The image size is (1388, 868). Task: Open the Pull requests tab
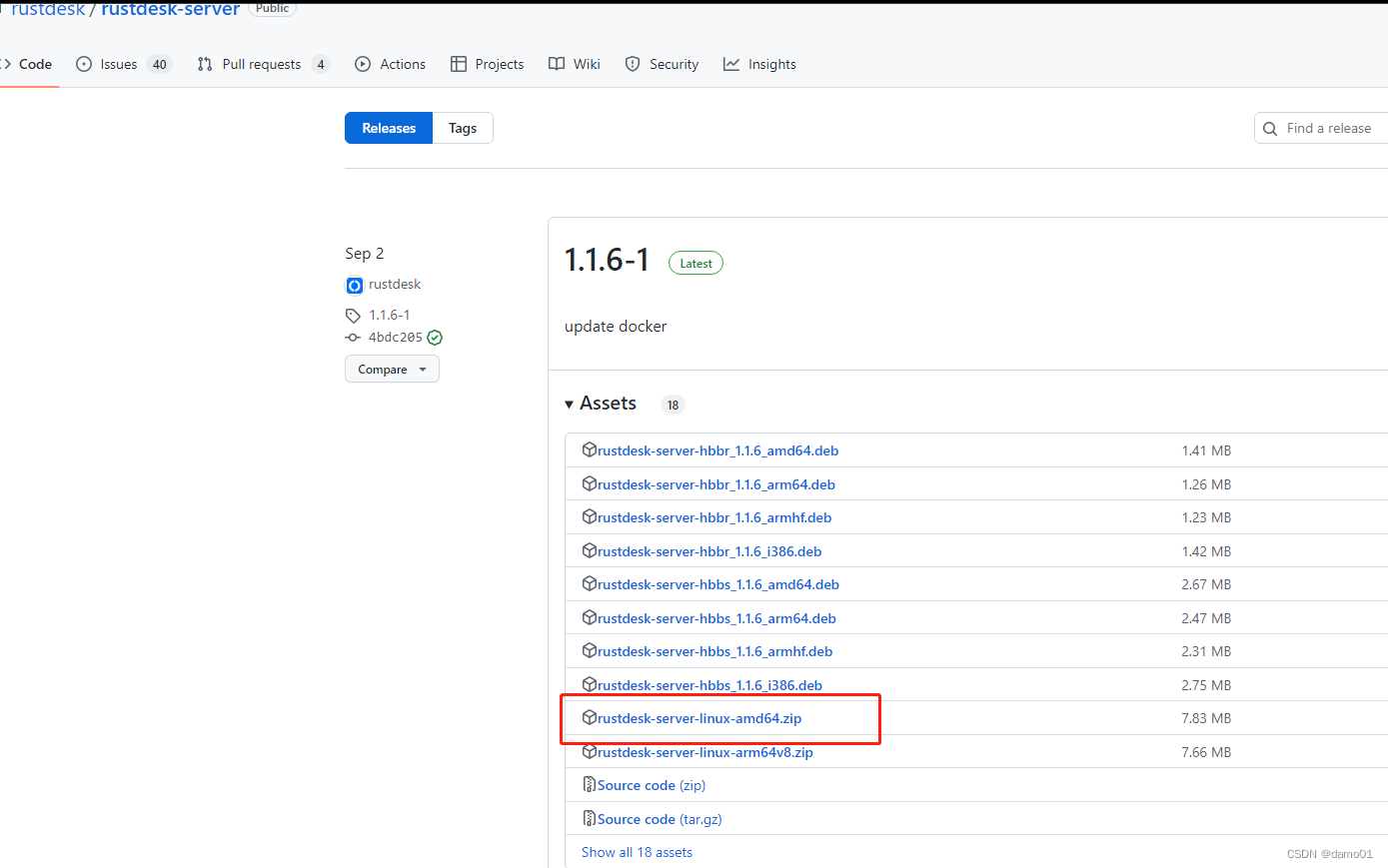(263, 64)
